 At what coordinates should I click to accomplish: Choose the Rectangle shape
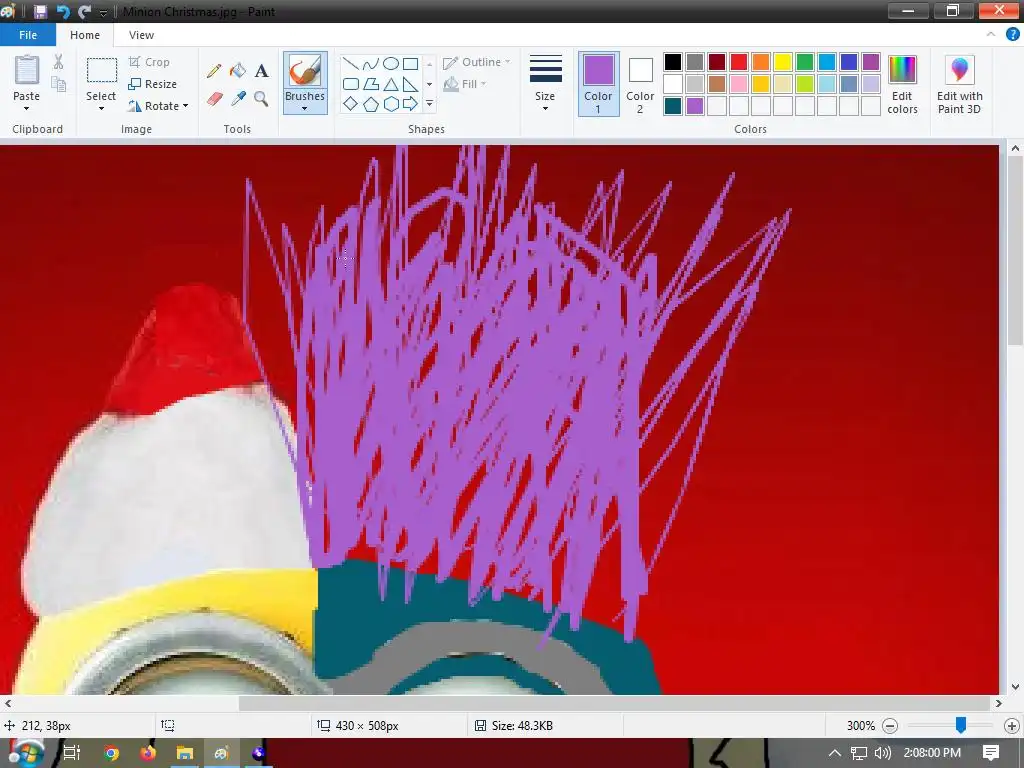coord(410,63)
